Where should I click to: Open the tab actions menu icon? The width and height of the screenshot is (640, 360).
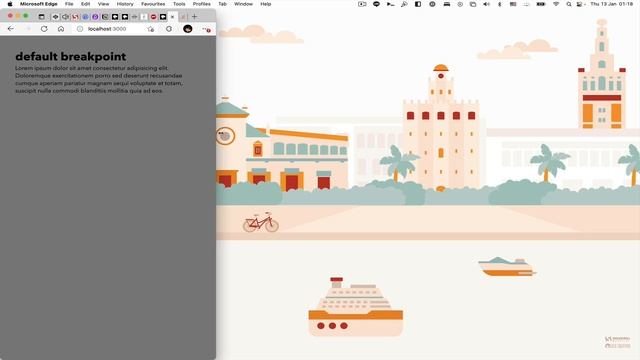click(42, 17)
